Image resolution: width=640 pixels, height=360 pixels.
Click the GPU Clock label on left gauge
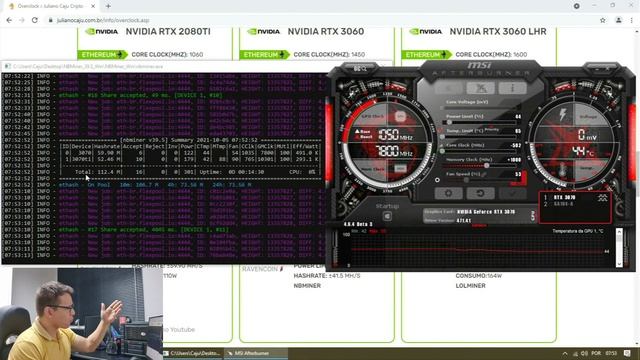coord(372,116)
